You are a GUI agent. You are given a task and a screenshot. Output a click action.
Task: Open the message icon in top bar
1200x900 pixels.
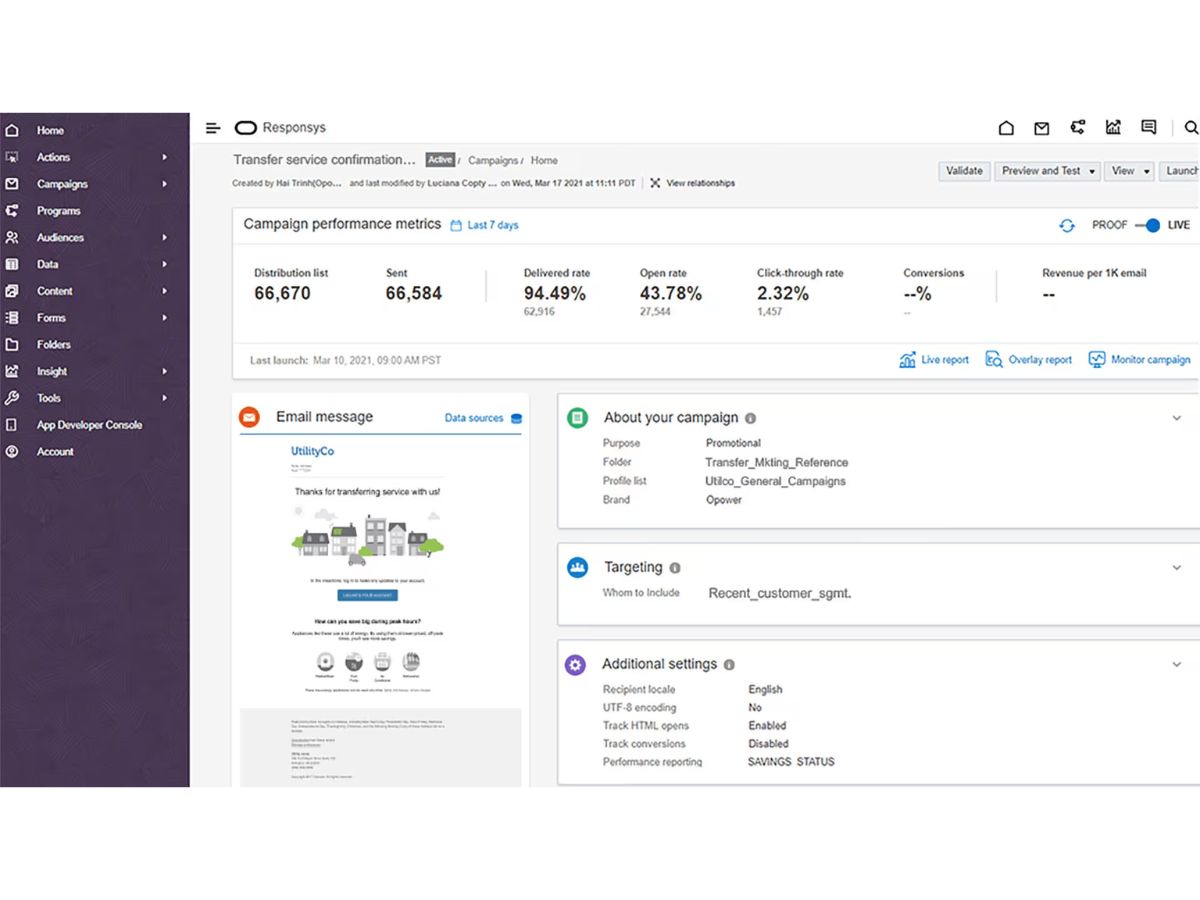point(1149,127)
